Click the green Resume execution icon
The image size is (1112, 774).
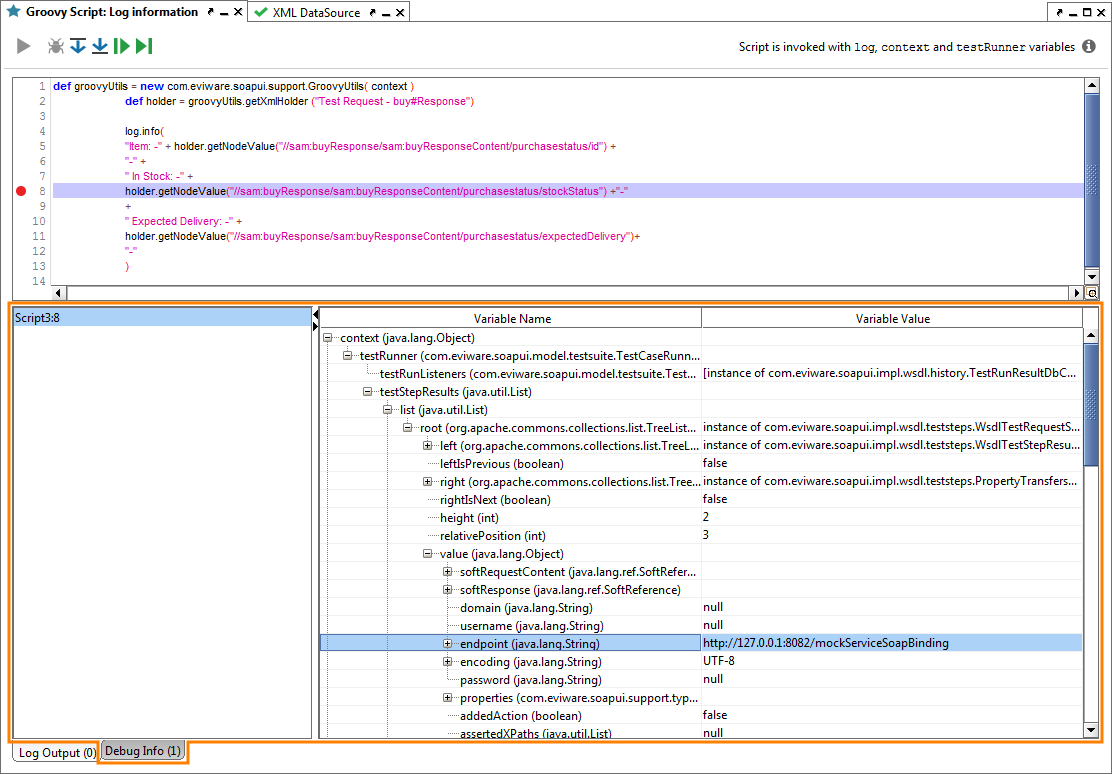(122, 46)
